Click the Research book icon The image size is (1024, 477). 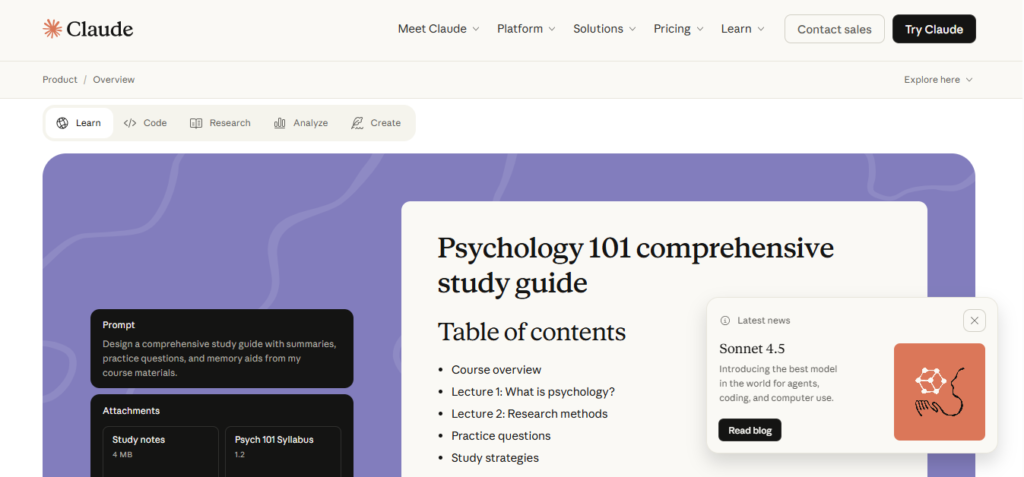click(196, 123)
